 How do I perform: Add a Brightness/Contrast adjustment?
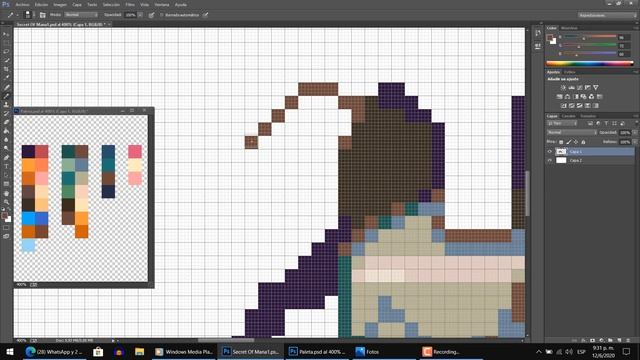click(x=563, y=88)
